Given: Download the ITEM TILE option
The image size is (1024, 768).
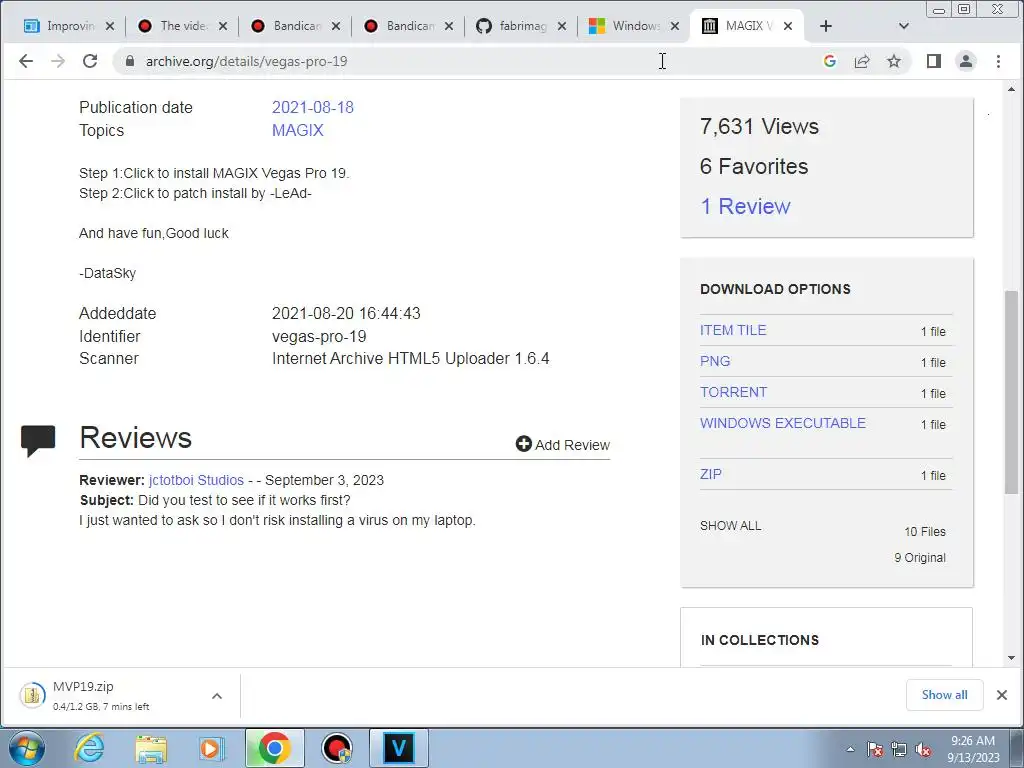Looking at the screenshot, I should pos(733,330).
